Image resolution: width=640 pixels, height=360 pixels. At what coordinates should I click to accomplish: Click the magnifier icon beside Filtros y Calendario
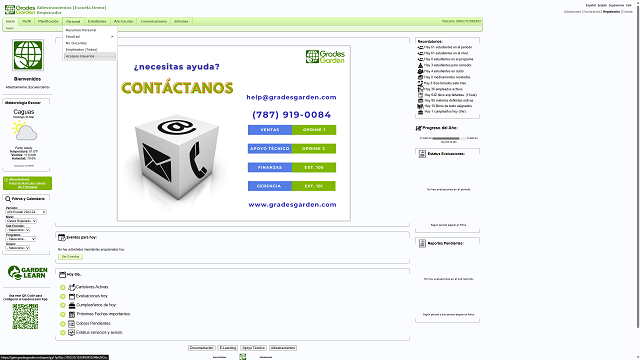click(x=8, y=199)
